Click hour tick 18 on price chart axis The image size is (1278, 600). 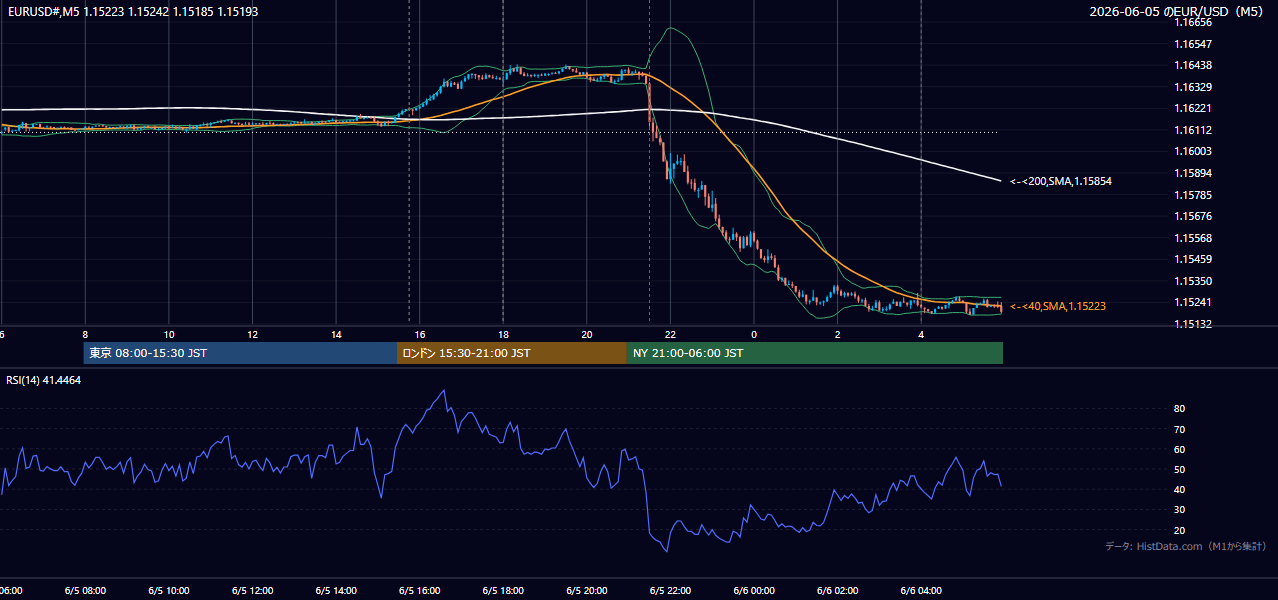pos(503,335)
